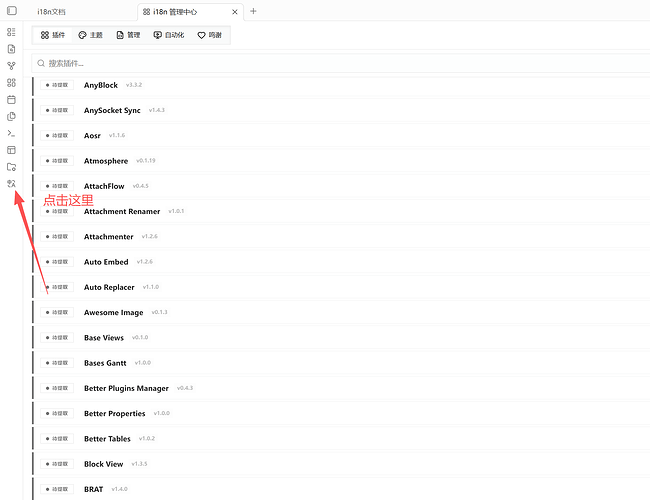Click the four-squares ribbon icon in sidebar
650x500 pixels.
coord(11,83)
